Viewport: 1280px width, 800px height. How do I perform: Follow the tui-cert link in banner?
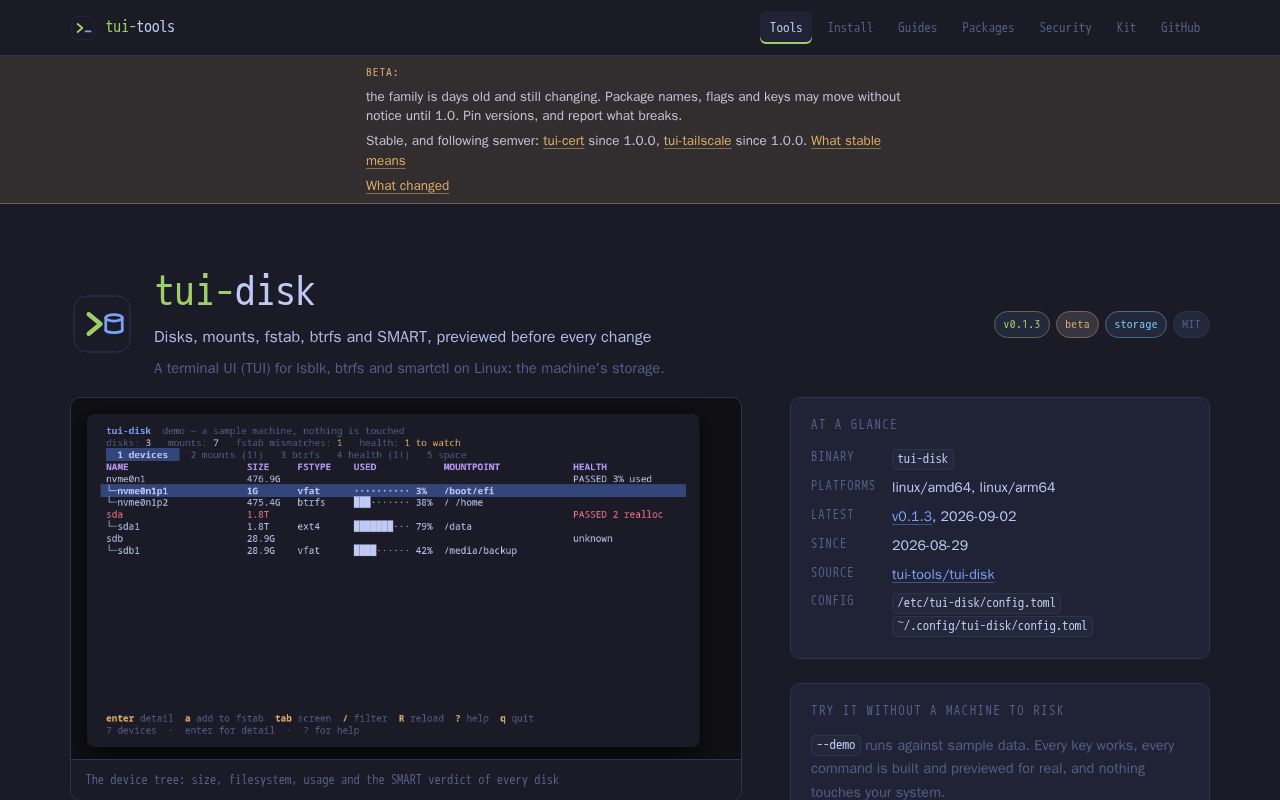tap(563, 141)
